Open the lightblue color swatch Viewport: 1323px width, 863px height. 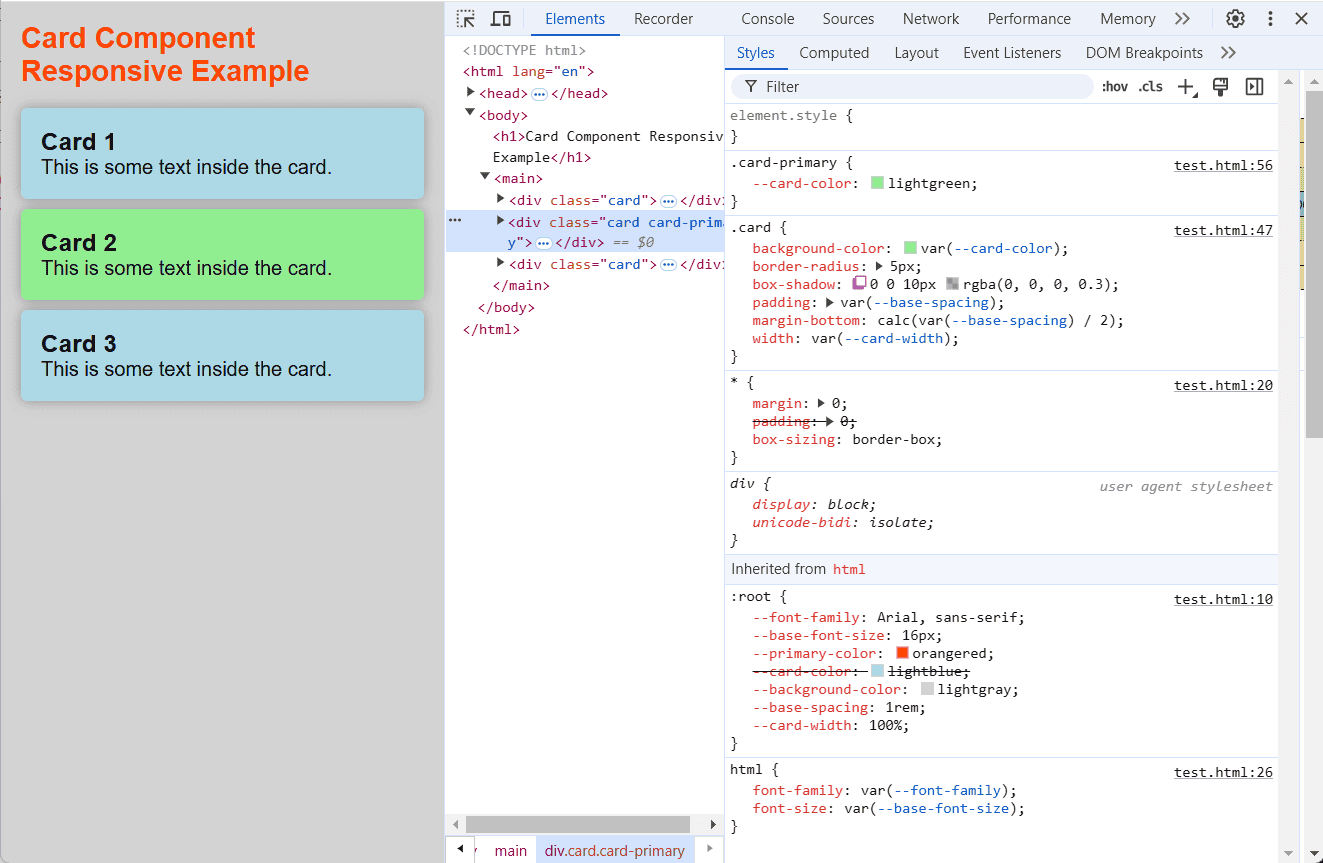877,671
